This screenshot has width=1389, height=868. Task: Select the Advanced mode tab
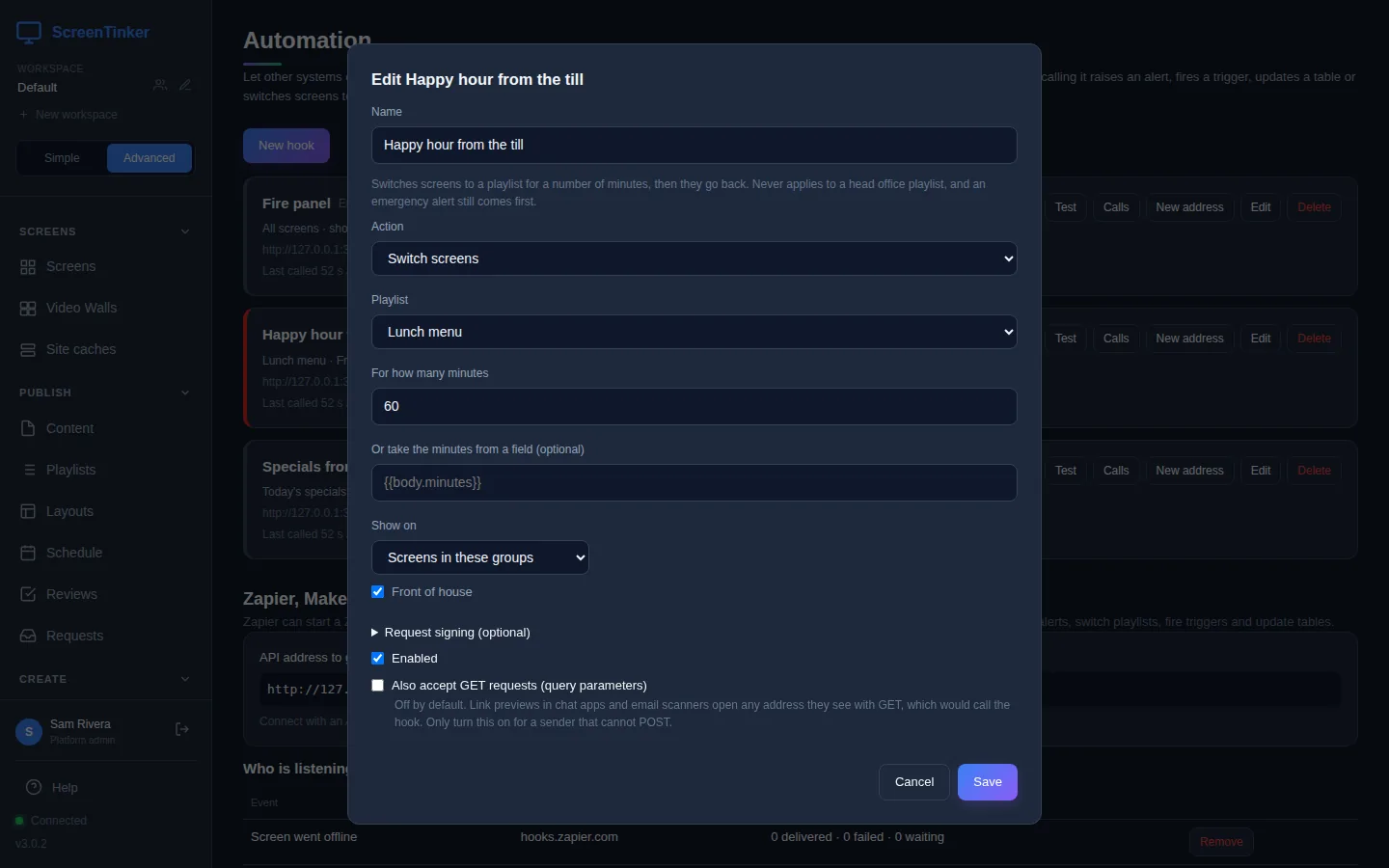click(150, 158)
